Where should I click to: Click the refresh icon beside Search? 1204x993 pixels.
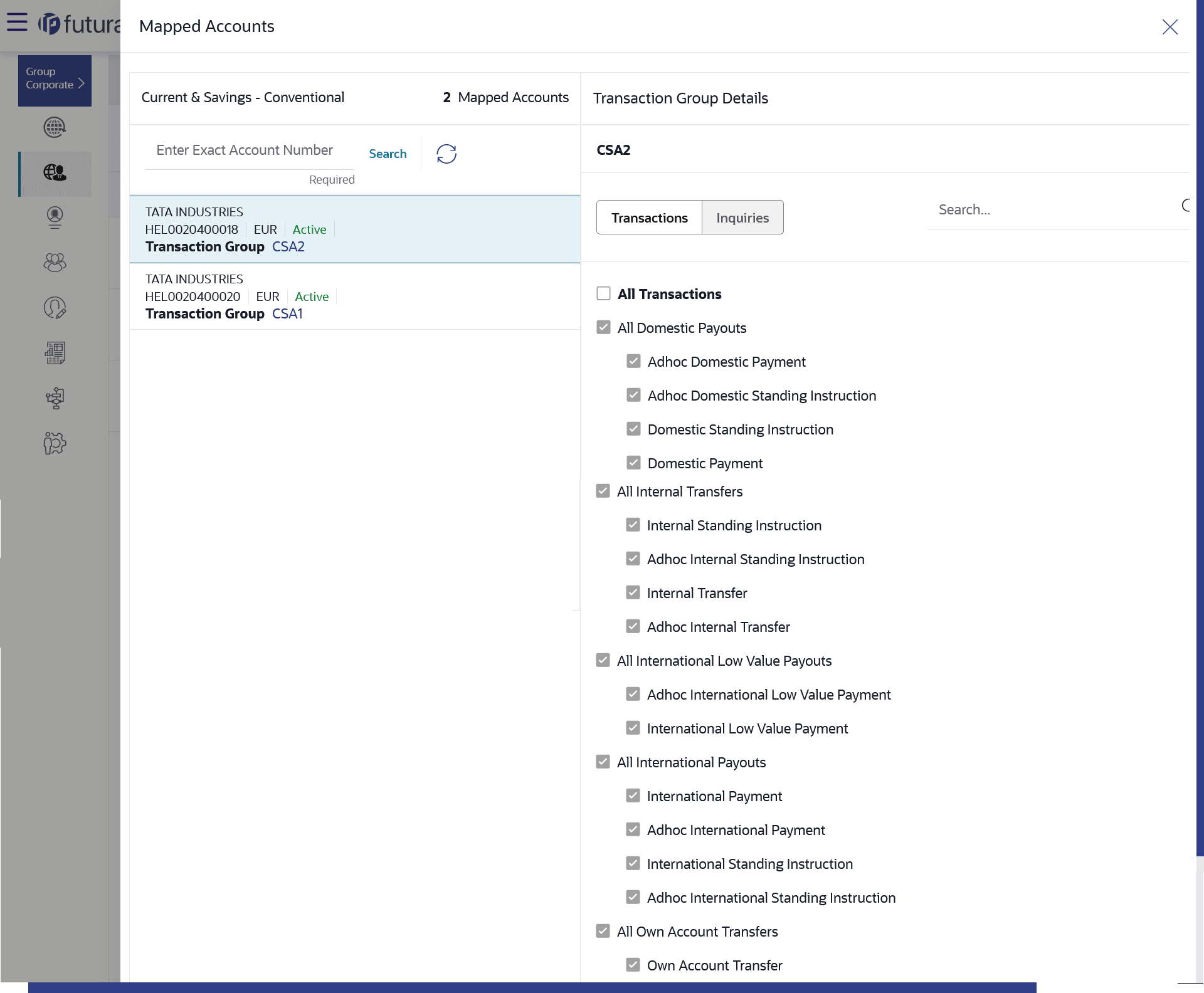[x=446, y=154]
